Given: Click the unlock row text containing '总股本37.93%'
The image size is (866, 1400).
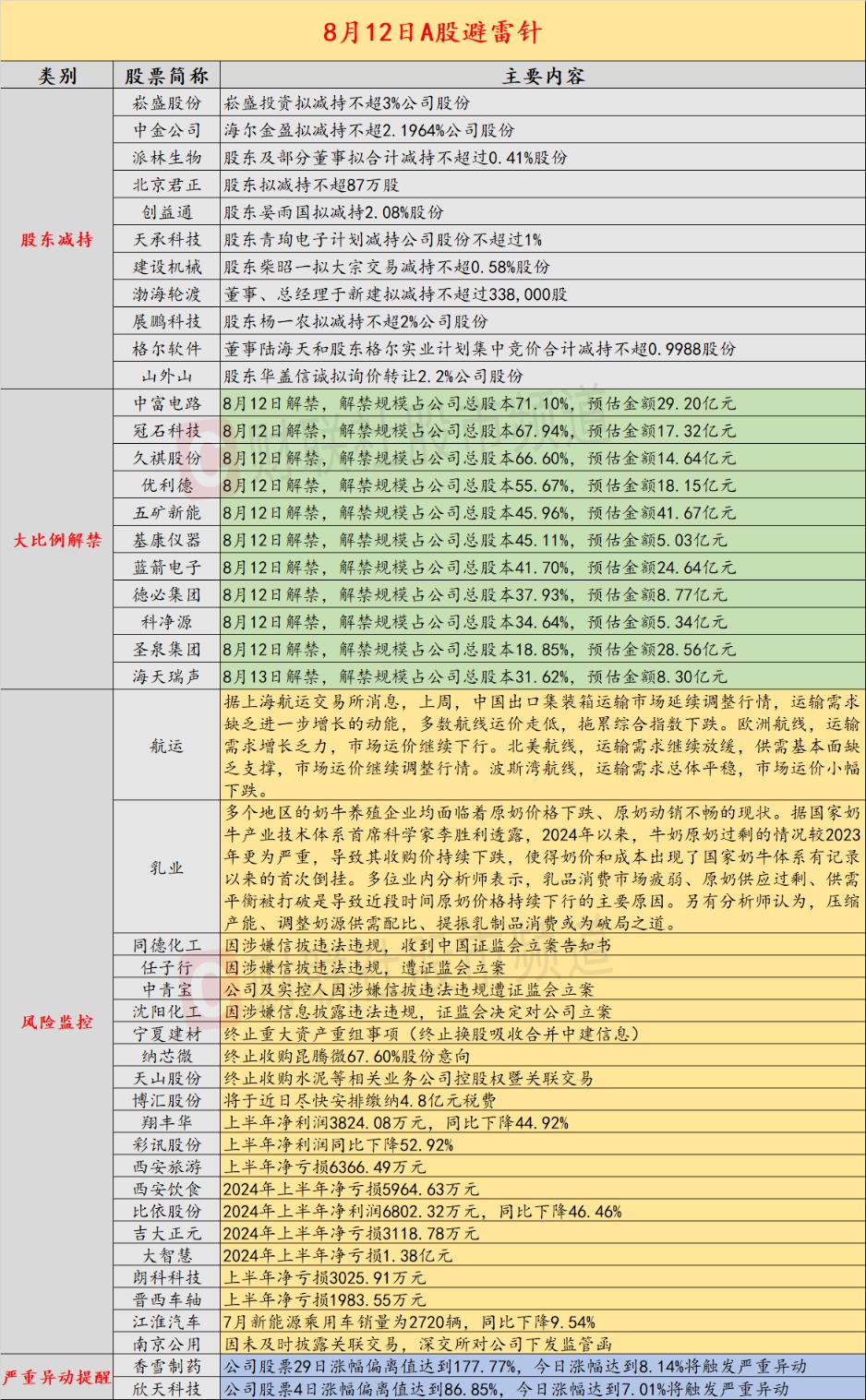Looking at the screenshot, I should pyautogui.click(x=475, y=594).
